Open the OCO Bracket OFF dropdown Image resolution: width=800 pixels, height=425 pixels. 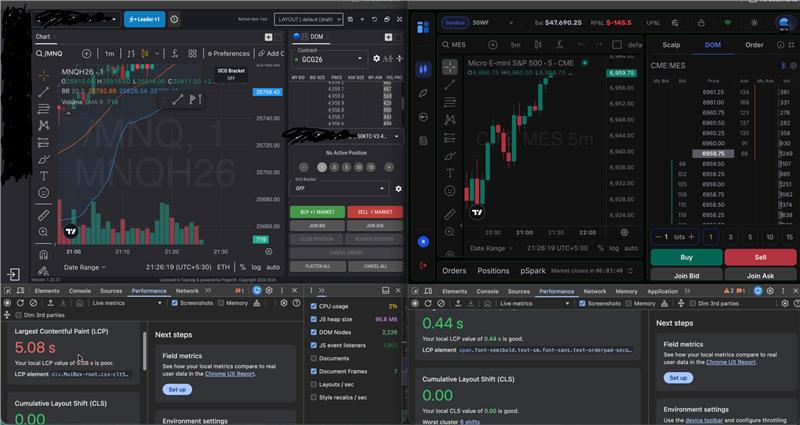[339, 188]
